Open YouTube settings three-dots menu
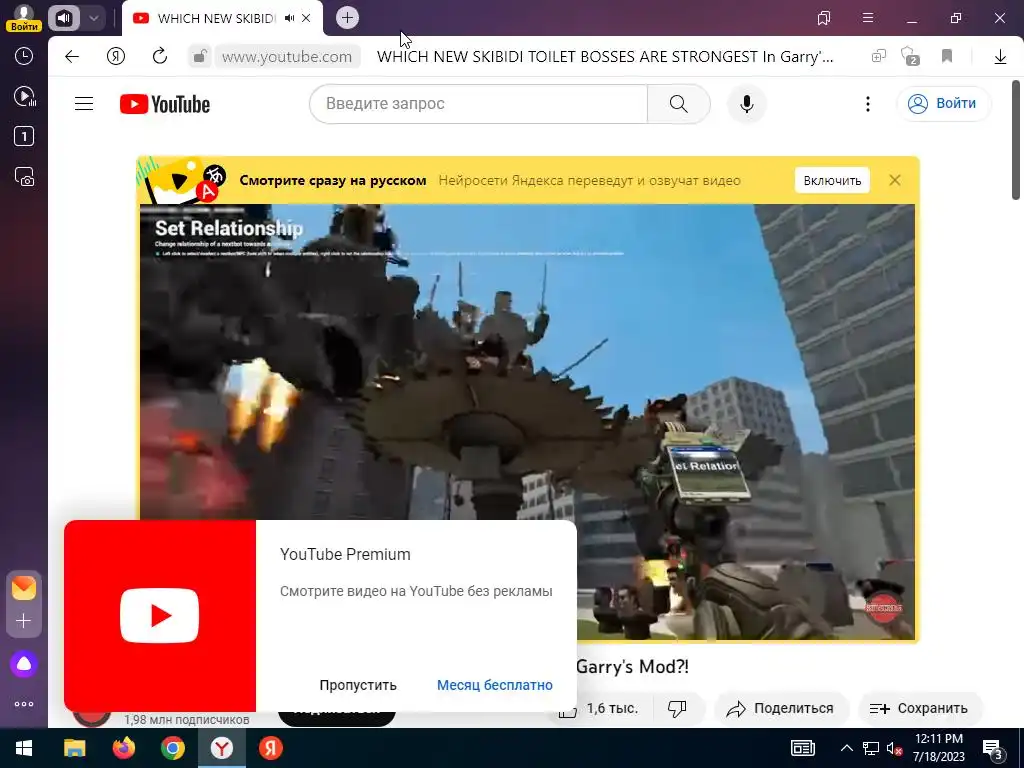This screenshot has height=768, width=1024. point(867,104)
